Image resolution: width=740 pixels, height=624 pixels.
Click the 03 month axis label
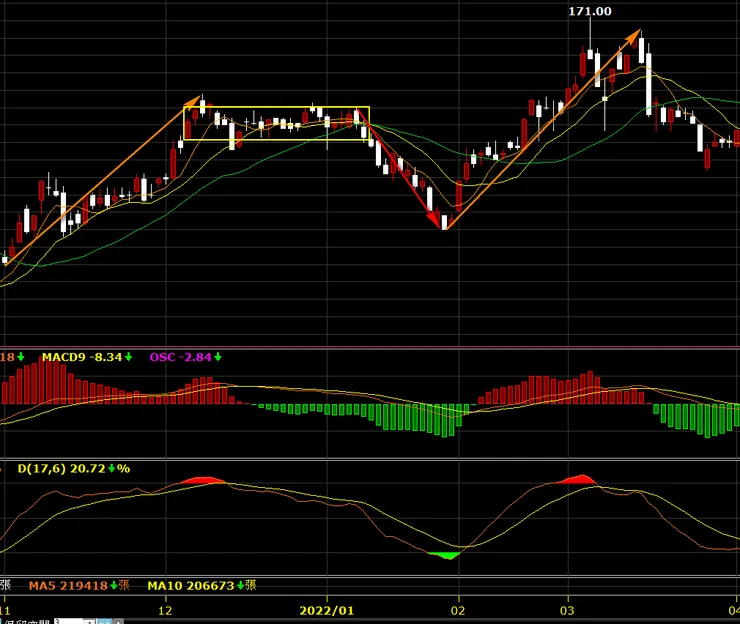[567, 611]
